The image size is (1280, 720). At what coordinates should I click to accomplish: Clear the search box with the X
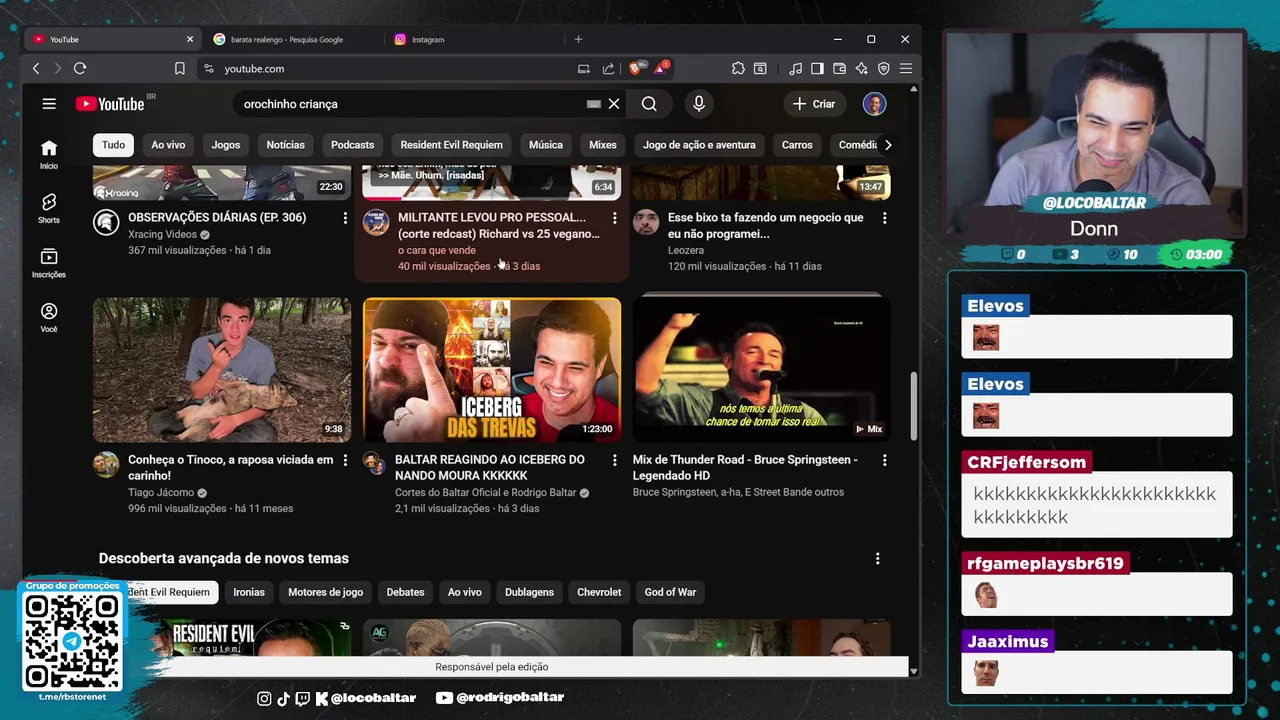pos(614,104)
